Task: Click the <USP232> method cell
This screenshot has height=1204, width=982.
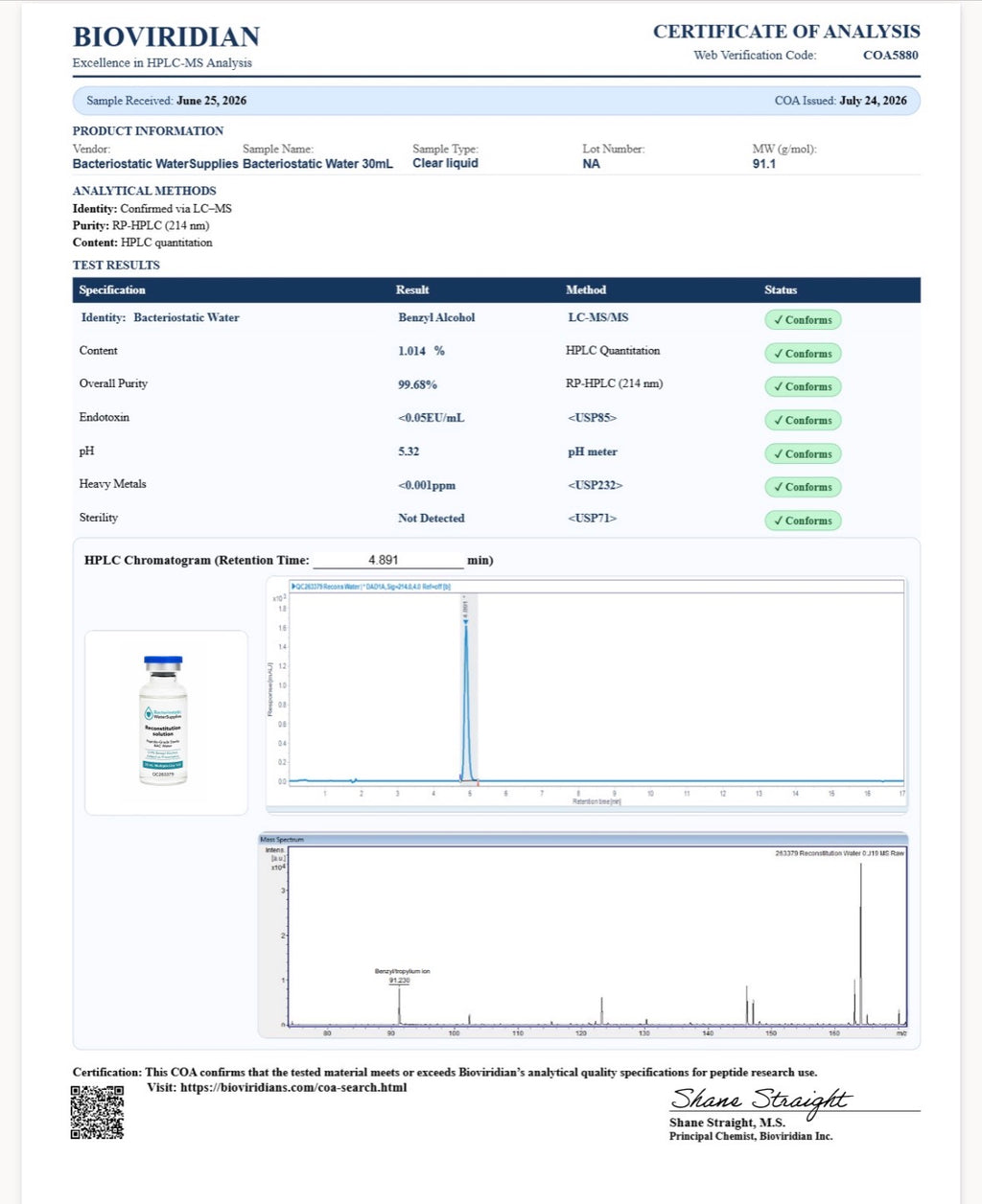Action: click(x=595, y=485)
